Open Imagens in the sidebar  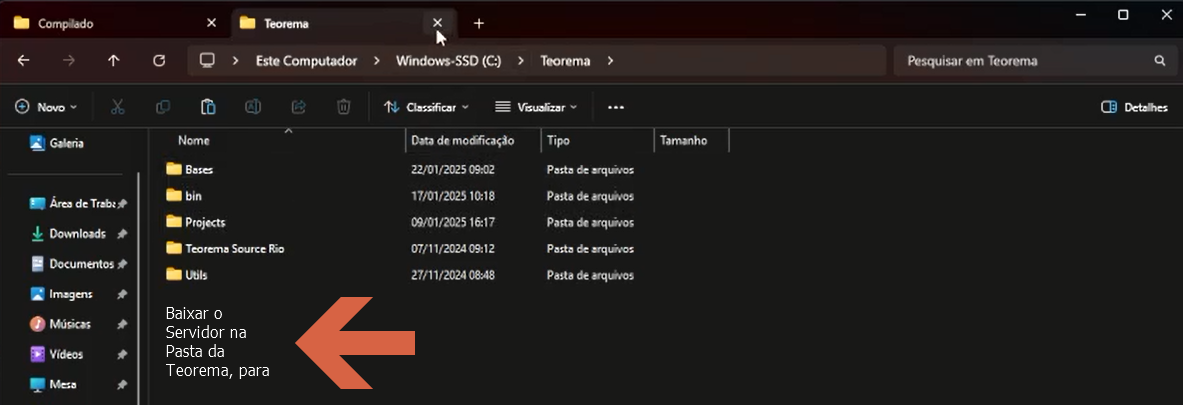pyautogui.click(x=61, y=294)
